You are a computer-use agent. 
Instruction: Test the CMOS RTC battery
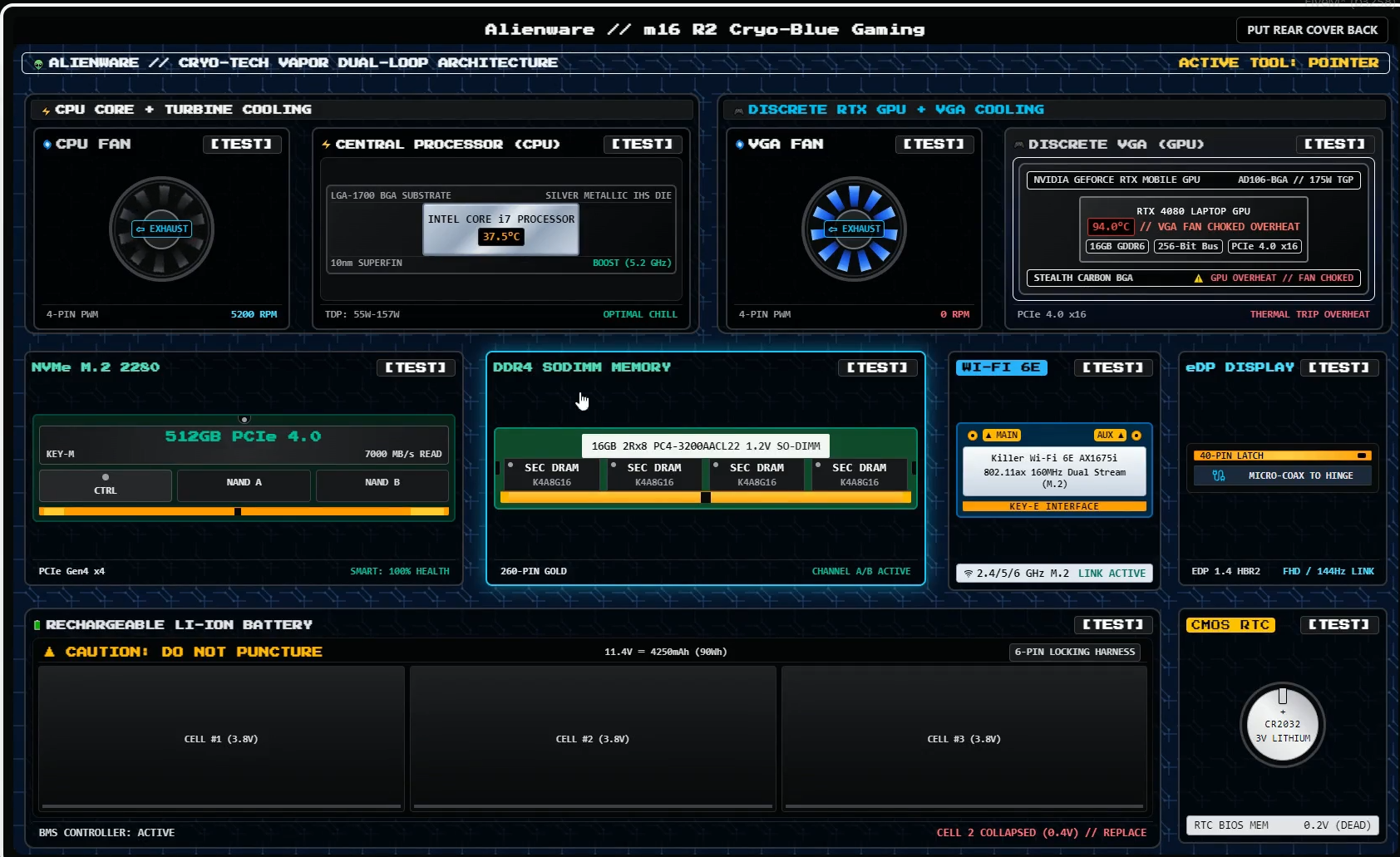(x=1339, y=624)
